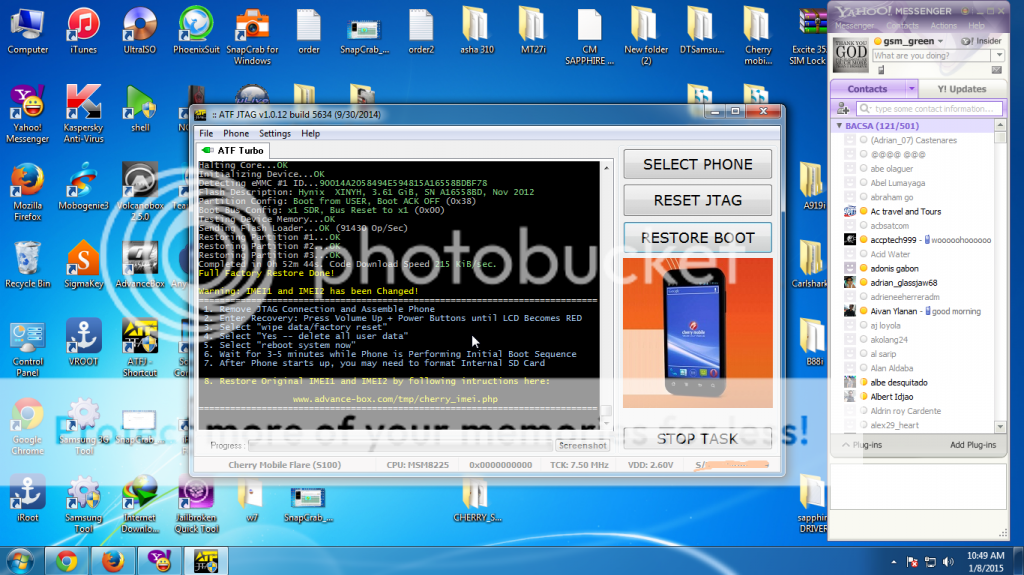Click the SigmaKey desktop icon
This screenshot has width=1024, height=575.
pyautogui.click(x=83, y=262)
